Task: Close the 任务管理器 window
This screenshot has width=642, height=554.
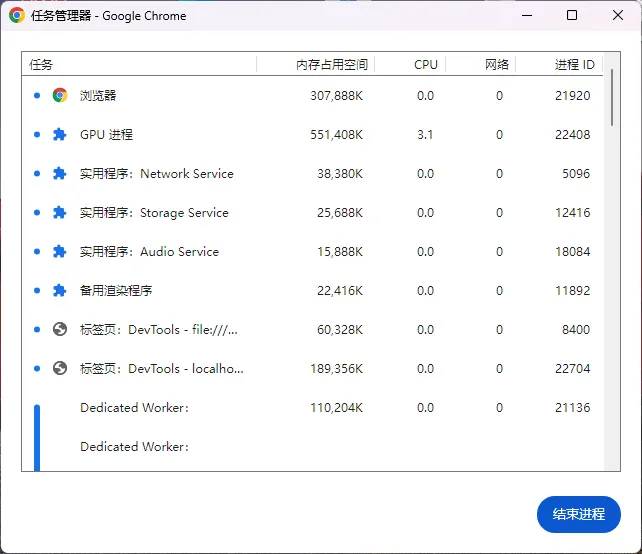Action: [618, 16]
